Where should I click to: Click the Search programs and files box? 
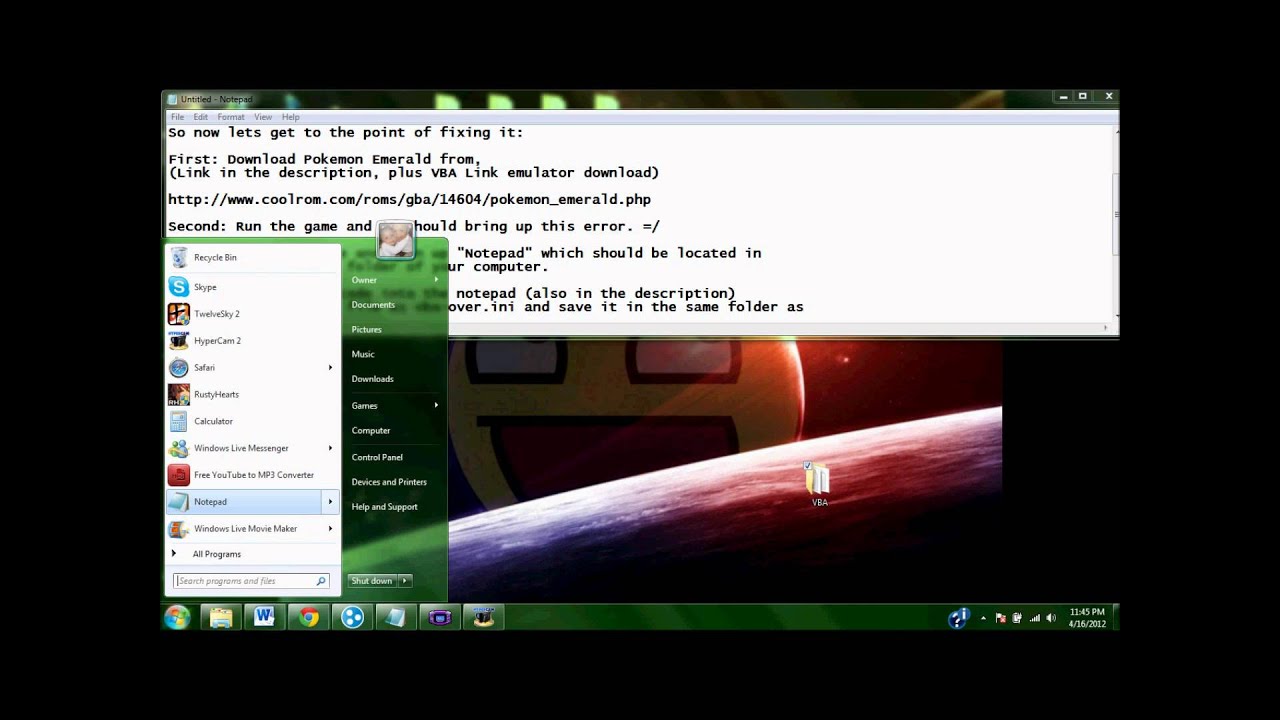[x=252, y=581]
